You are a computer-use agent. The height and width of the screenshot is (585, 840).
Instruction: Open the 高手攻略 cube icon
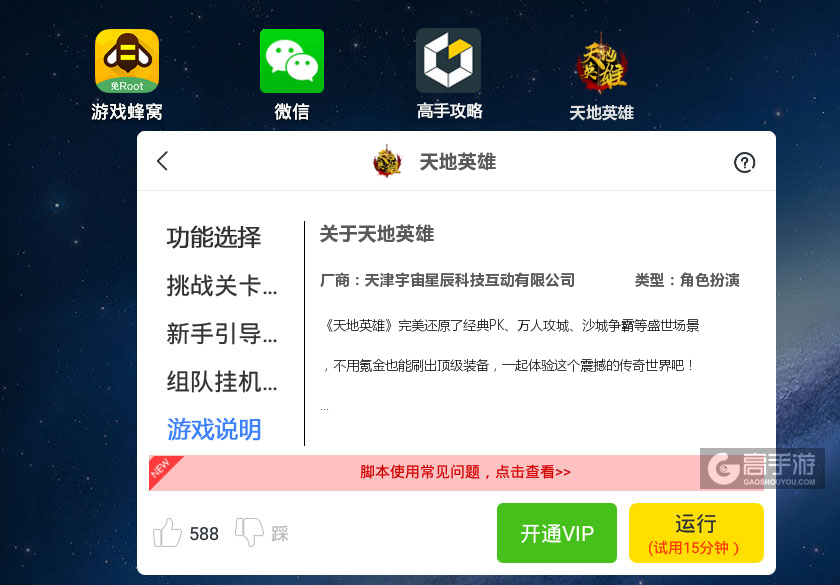[448, 61]
